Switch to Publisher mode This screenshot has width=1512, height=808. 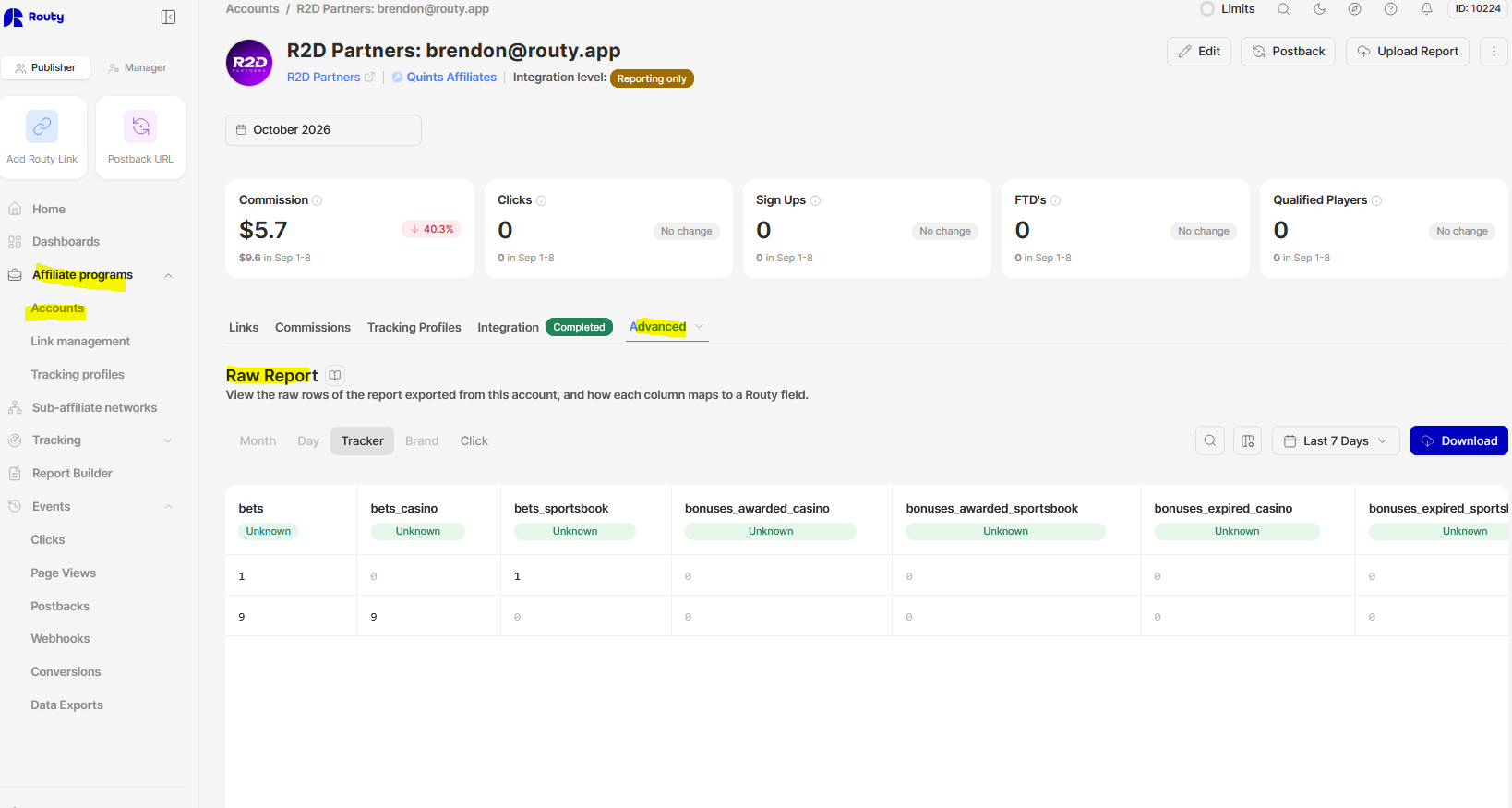click(45, 67)
